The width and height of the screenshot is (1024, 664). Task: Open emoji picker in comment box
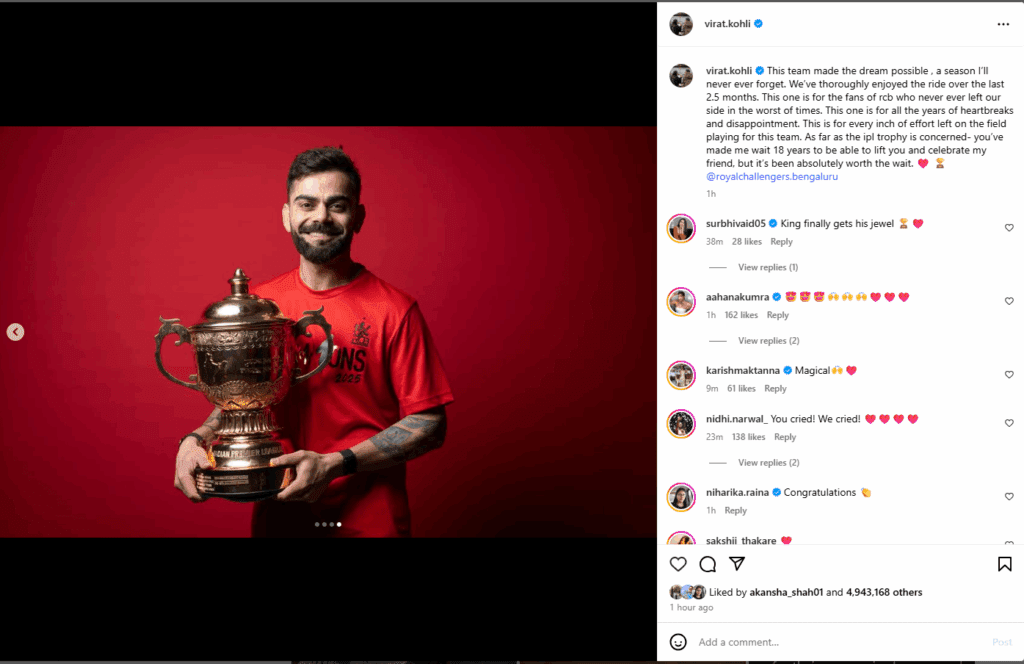tap(678, 642)
